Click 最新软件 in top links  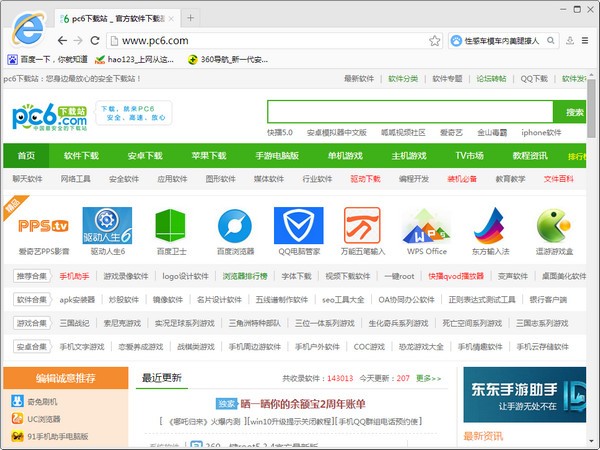pyautogui.click(x=359, y=79)
